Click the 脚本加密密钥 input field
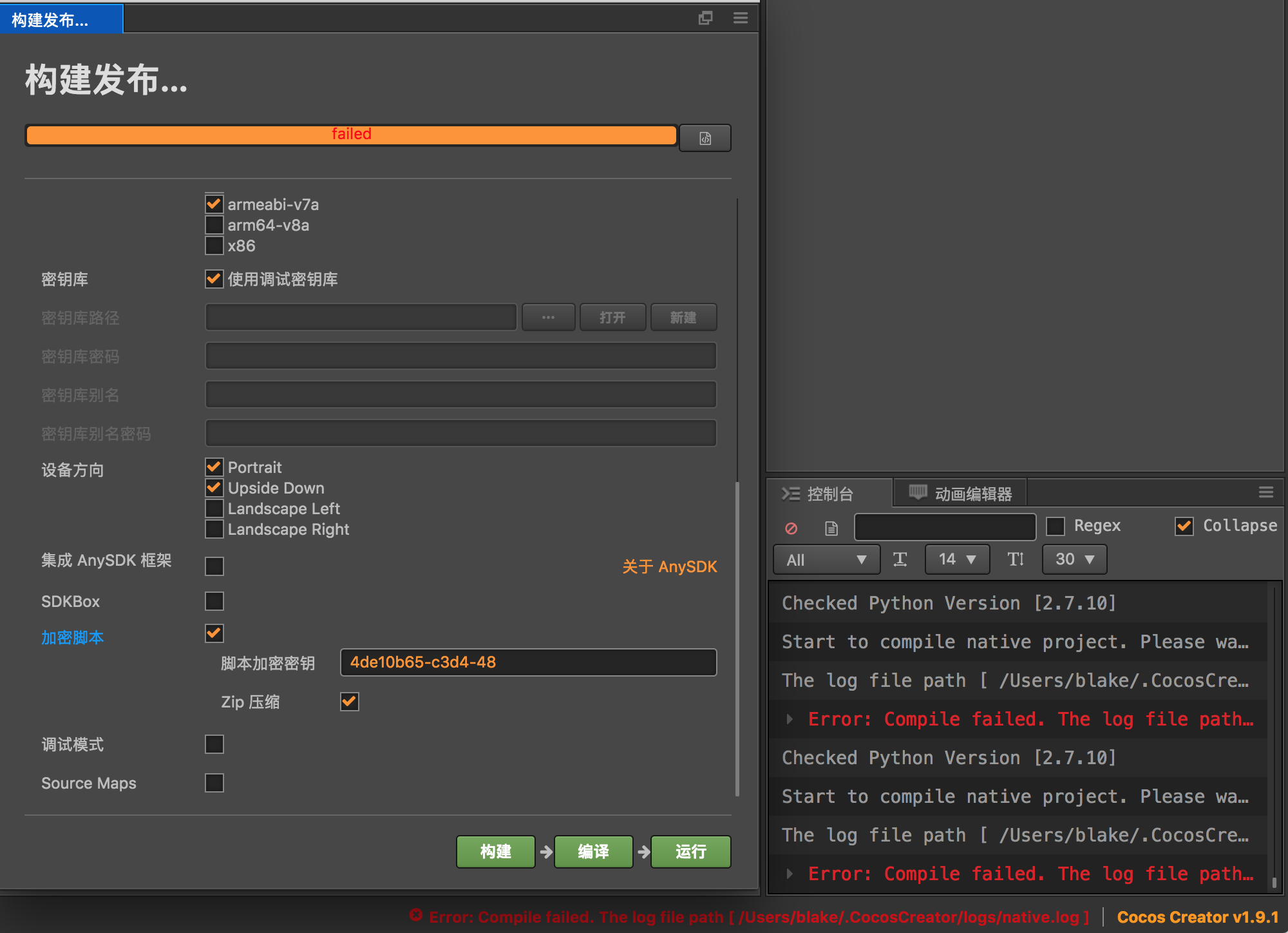This screenshot has height=933, width=1288. [x=528, y=662]
